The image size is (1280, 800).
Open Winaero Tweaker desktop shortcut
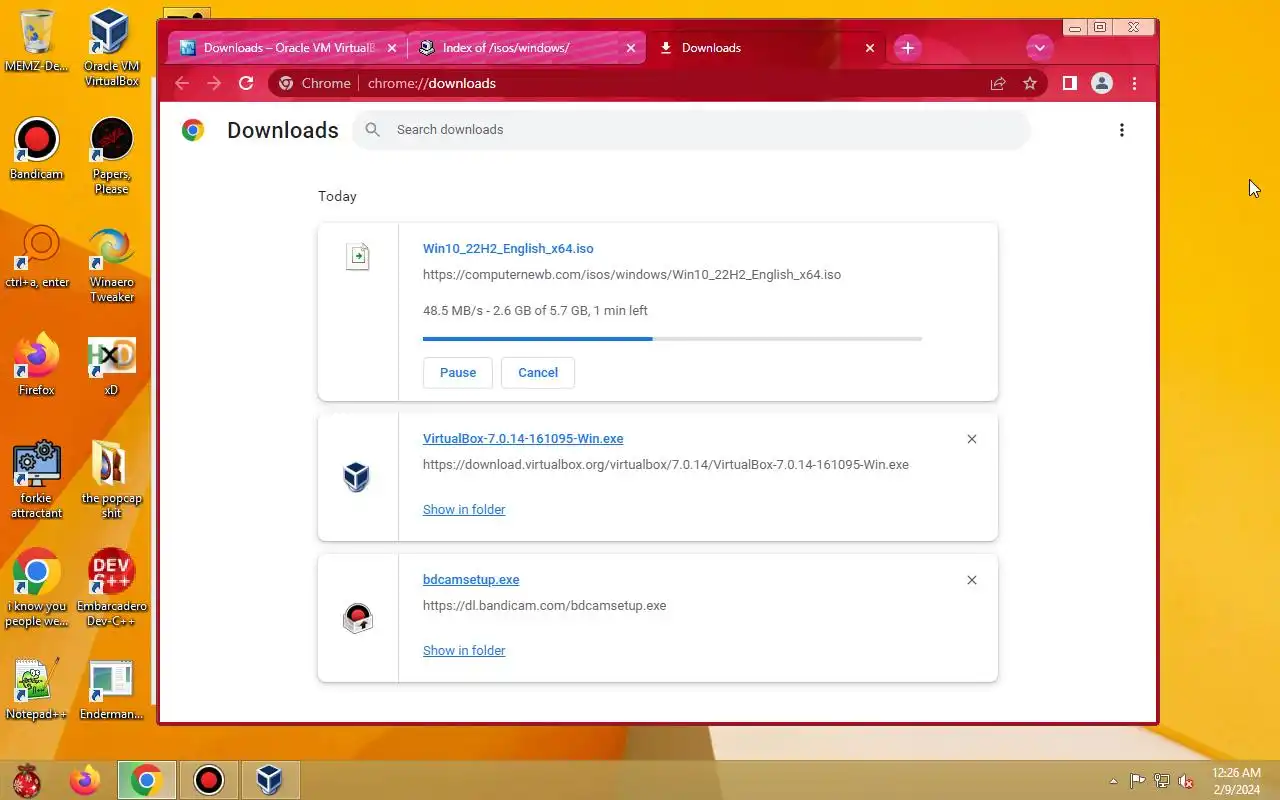111,264
